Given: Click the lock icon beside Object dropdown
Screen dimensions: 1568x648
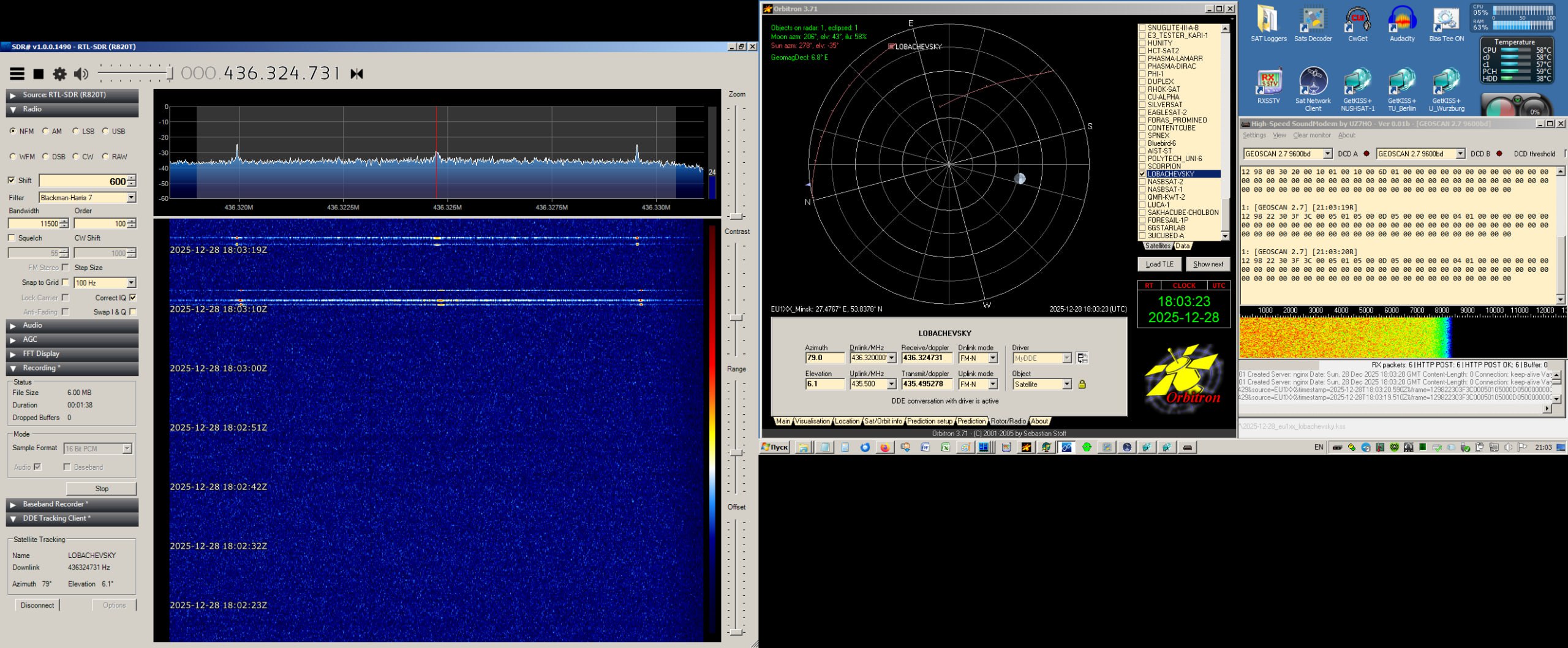Looking at the screenshot, I should pyautogui.click(x=1082, y=385).
